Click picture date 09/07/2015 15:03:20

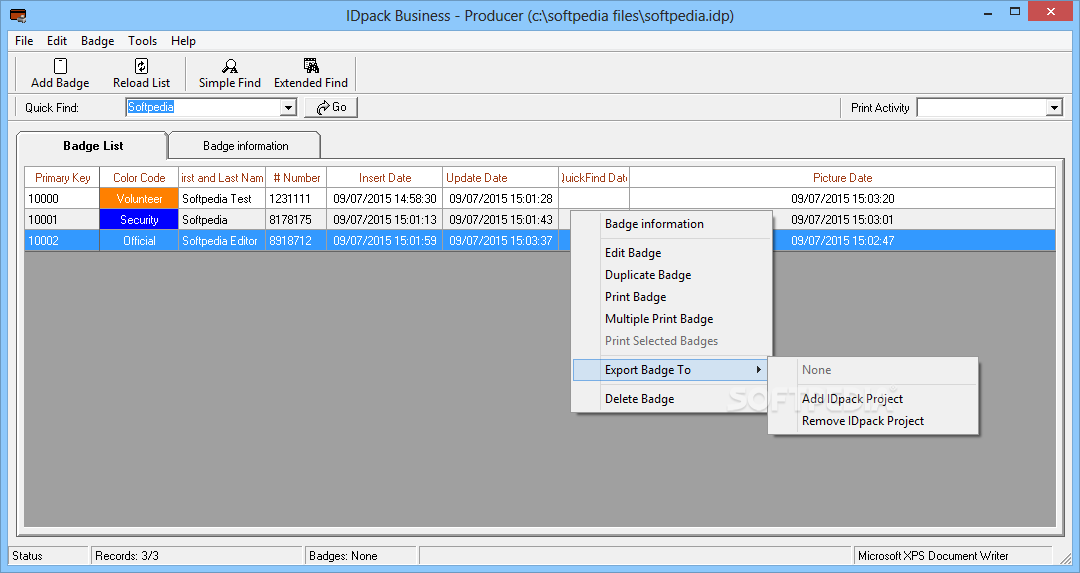[842, 199]
